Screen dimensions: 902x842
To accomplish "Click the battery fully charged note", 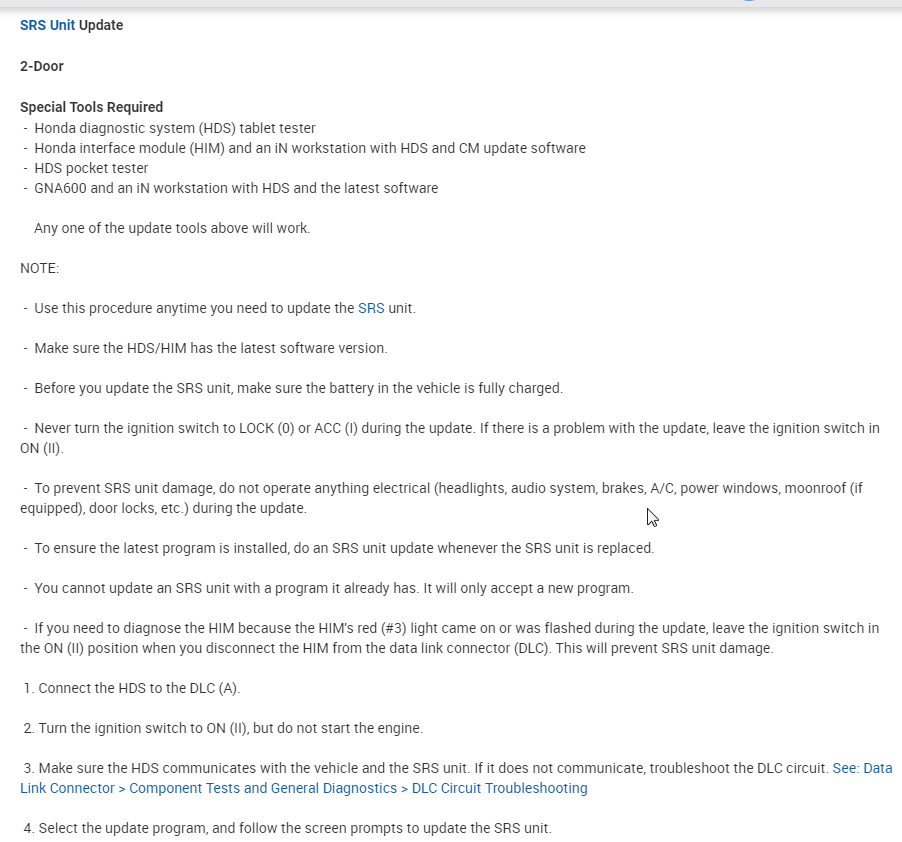I will coord(298,388).
